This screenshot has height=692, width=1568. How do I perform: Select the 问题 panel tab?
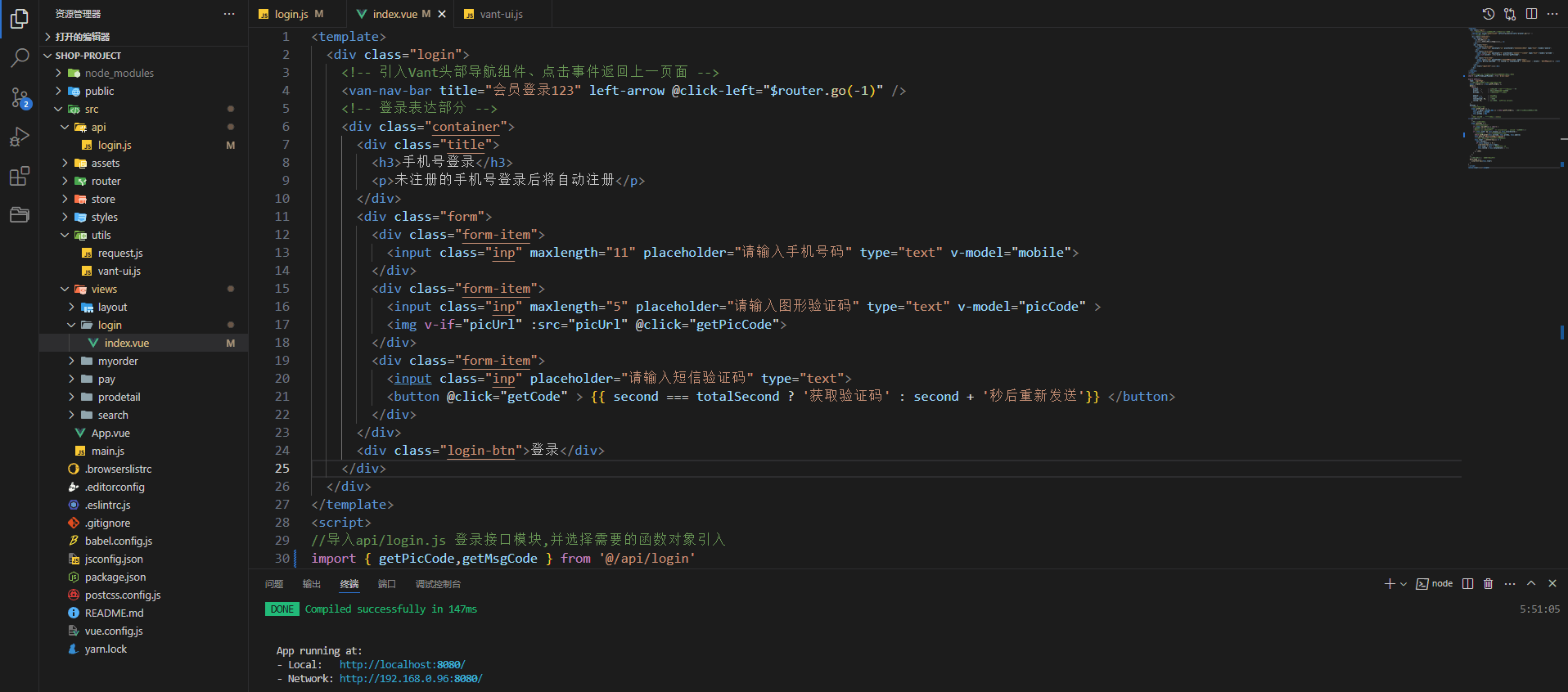point(274,584)
